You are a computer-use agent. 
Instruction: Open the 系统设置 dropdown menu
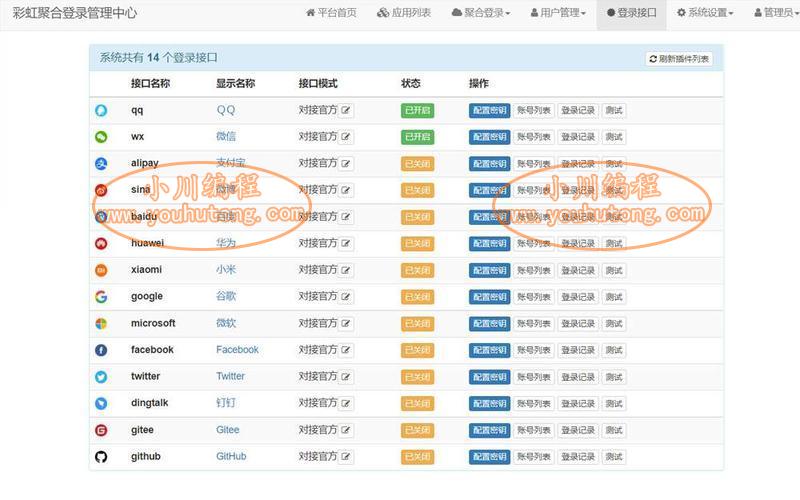[705, 13]
